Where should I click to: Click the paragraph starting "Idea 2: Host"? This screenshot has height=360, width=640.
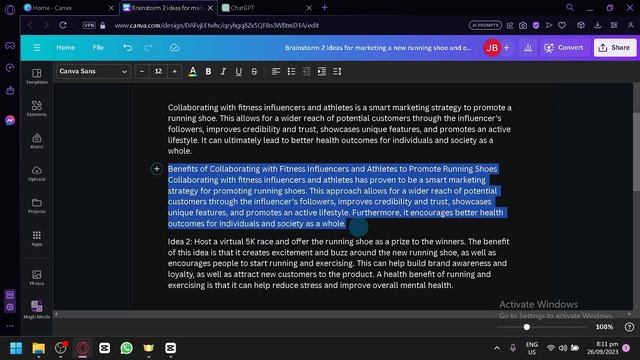pos(339,263)
